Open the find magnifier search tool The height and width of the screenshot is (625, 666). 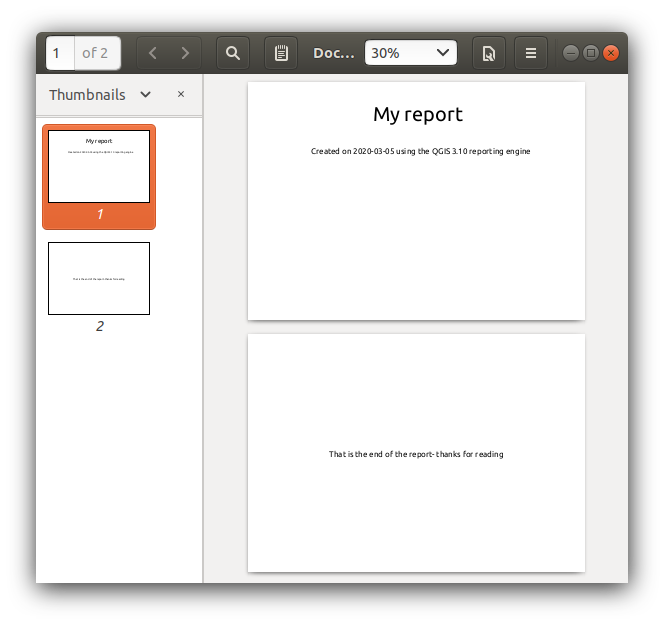[x=233, y=53]
